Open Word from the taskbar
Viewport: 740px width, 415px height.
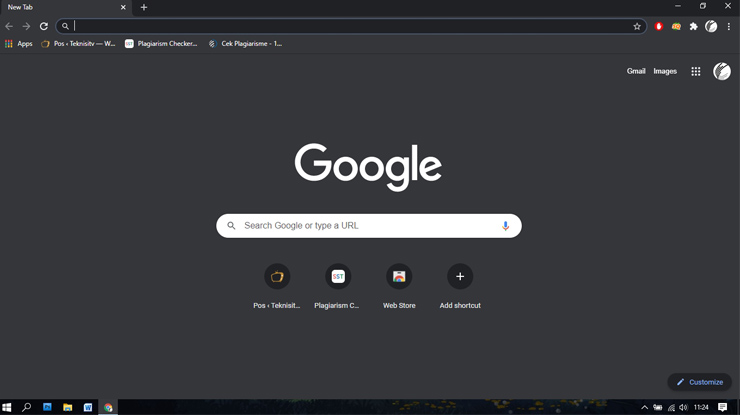pyautogui.click(x=88, y=407)
